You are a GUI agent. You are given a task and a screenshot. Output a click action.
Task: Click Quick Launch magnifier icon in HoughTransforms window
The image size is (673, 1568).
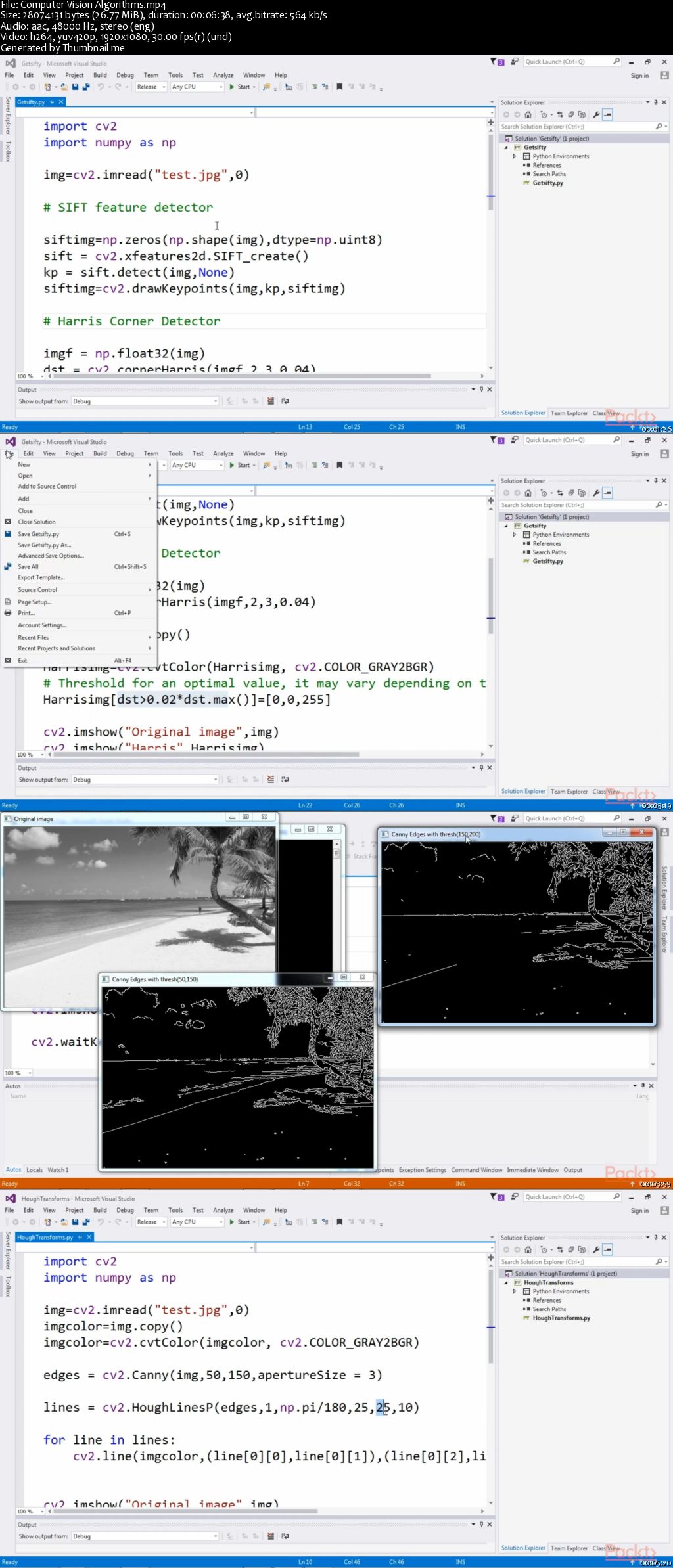(x=616, y=1196)
